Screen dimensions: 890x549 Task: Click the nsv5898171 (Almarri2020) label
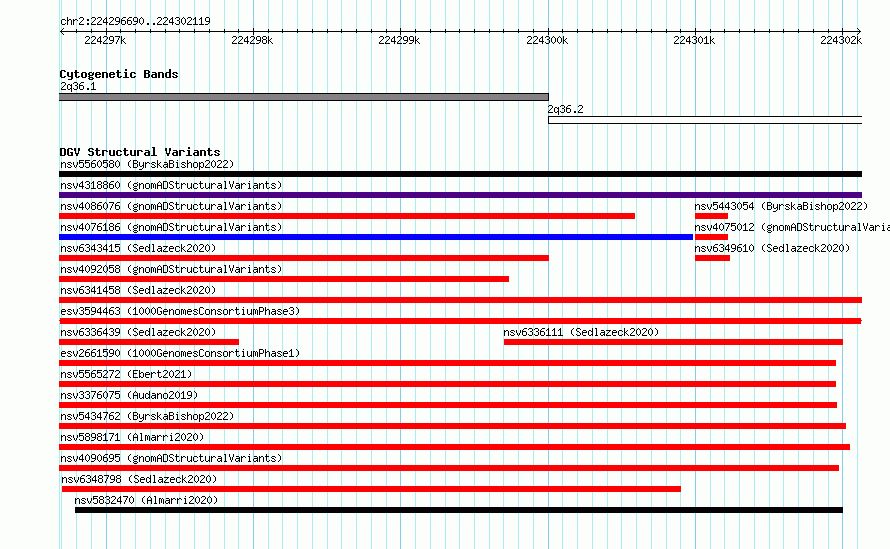(x=132, y=437)
